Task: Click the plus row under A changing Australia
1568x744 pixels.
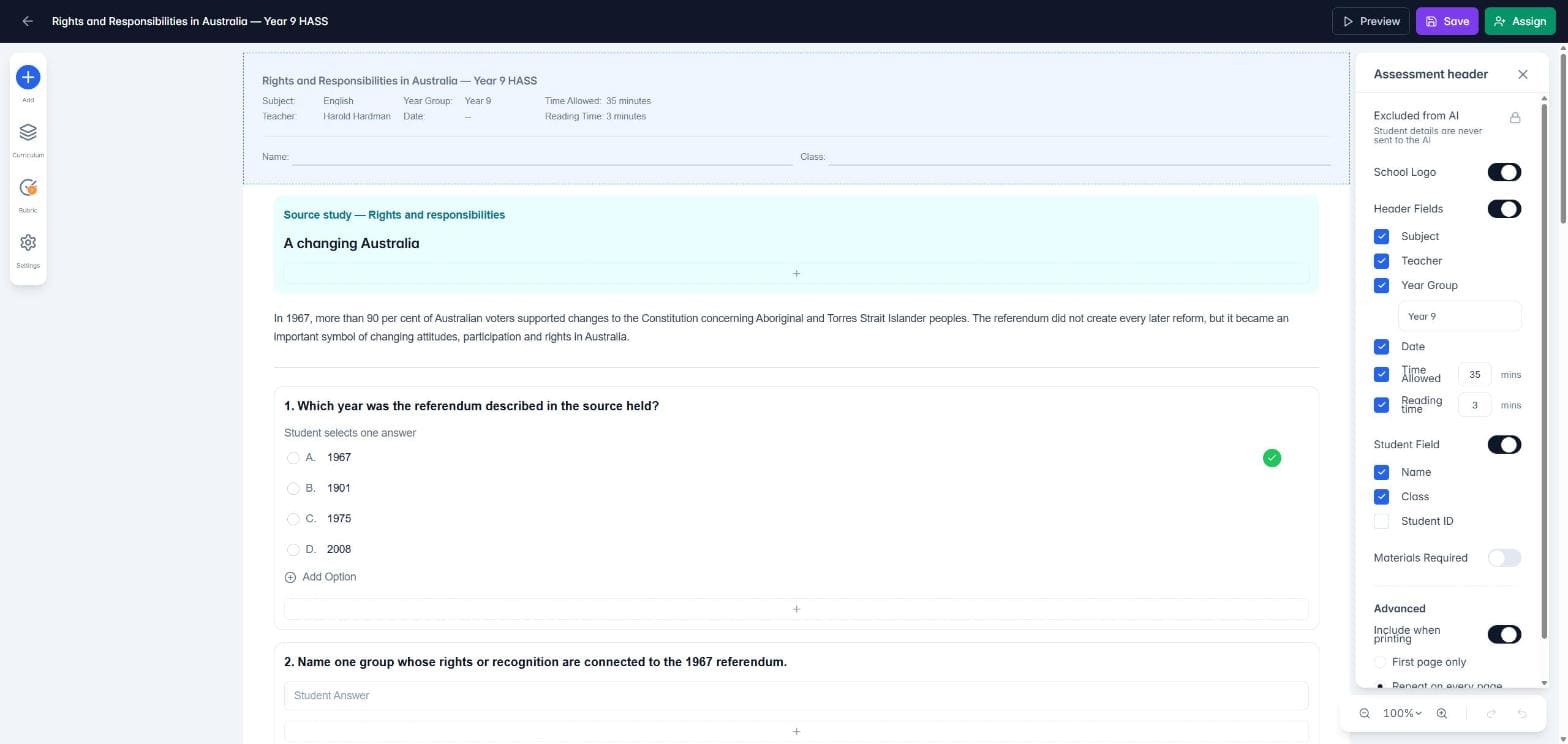Action: pyautogui.click(x=796, y=273)
